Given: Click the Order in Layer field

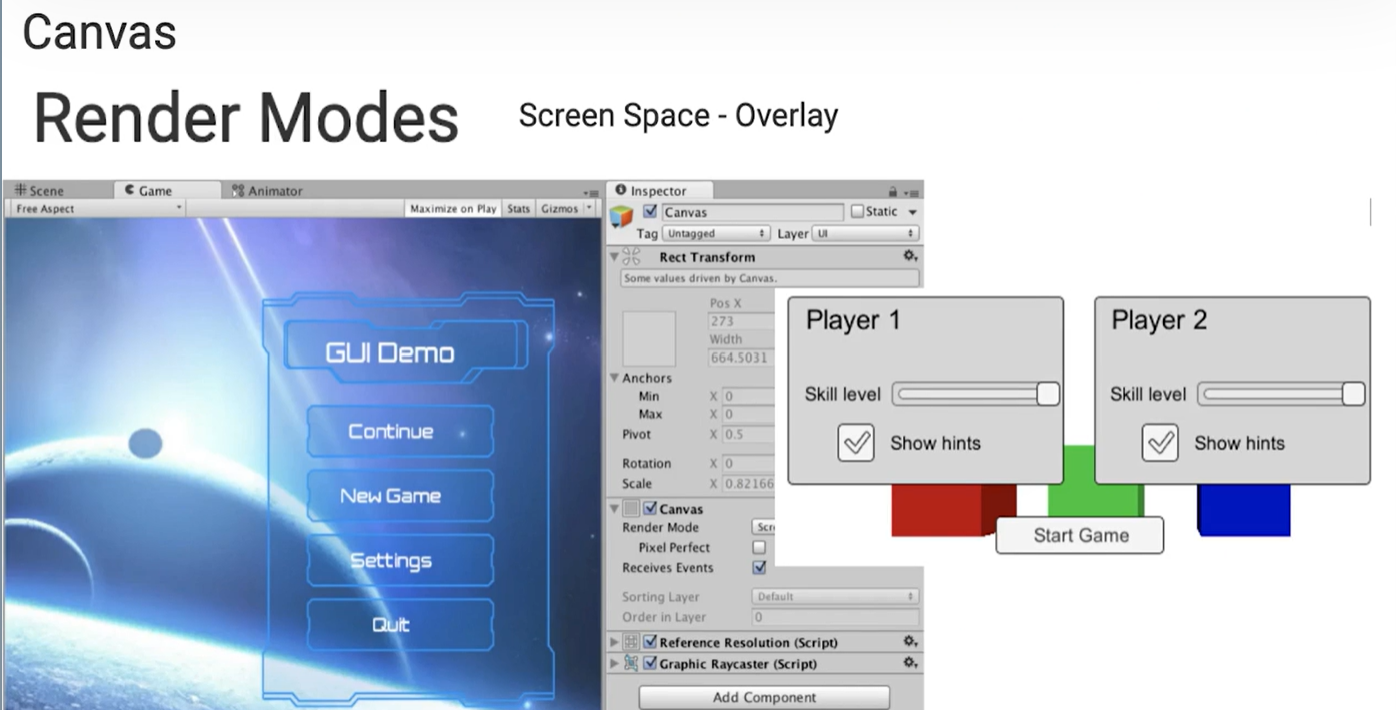Looking at the screenshot, I should point(835,617).
